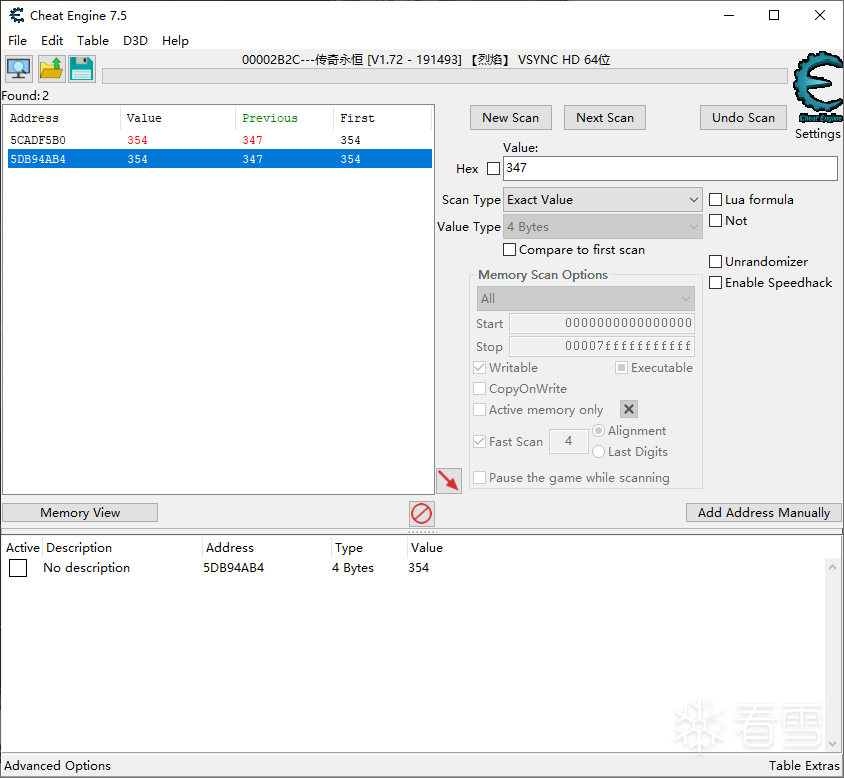Open Table Extras
The height and width of the screenshot is (778, 844).
click(x=804, y=766)
